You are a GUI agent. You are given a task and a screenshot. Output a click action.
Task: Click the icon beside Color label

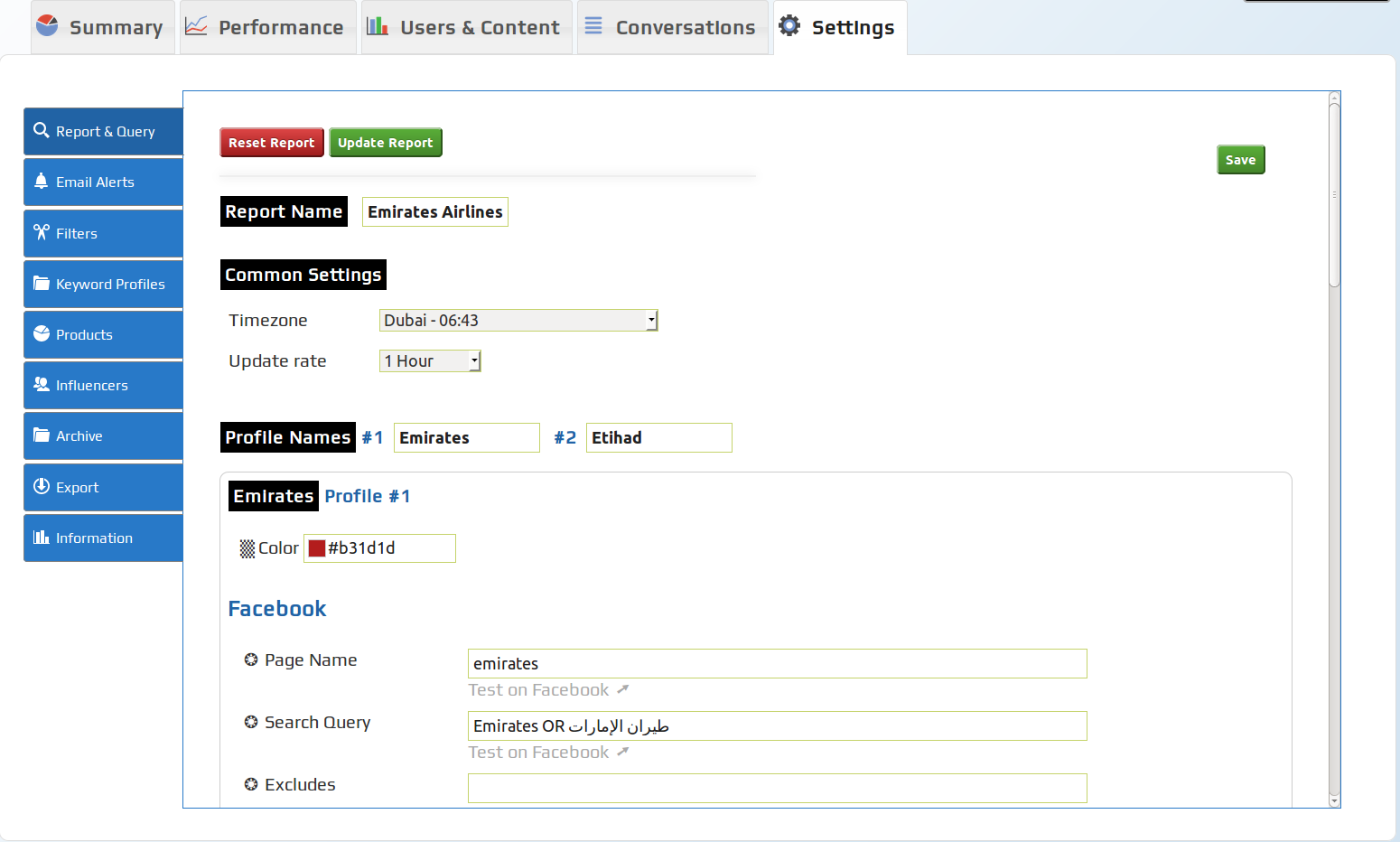247,548
